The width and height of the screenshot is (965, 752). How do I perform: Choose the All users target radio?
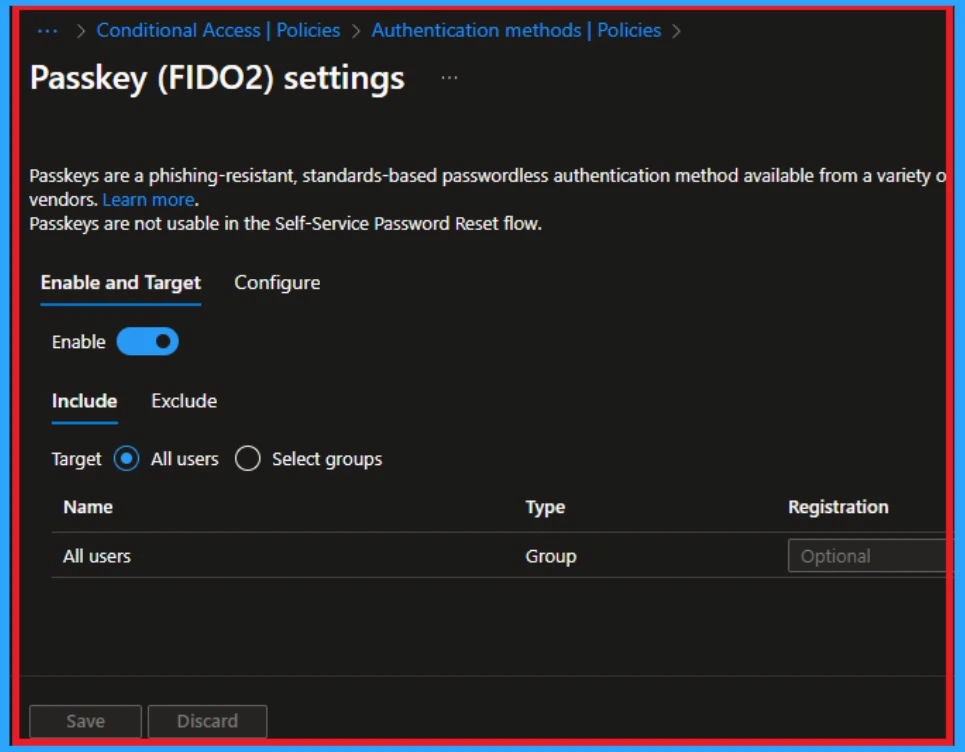pos(127,459)
